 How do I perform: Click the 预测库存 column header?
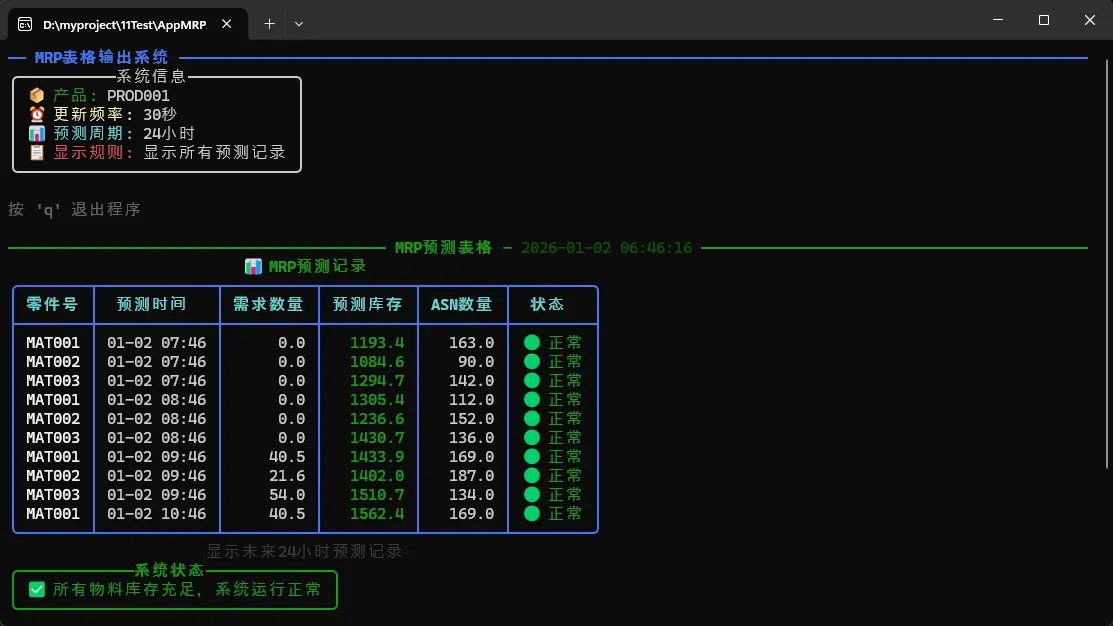point(367,305)
